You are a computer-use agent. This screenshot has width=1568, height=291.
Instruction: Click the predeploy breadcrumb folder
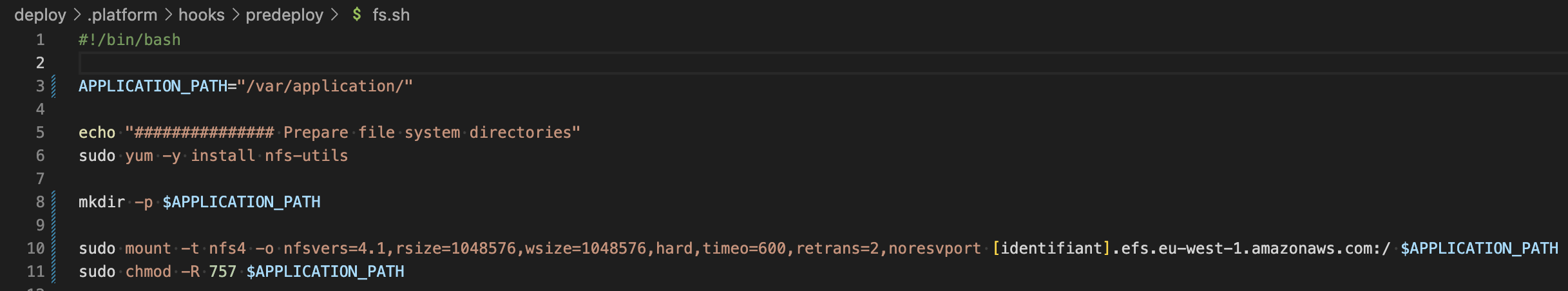pos(284,15)
